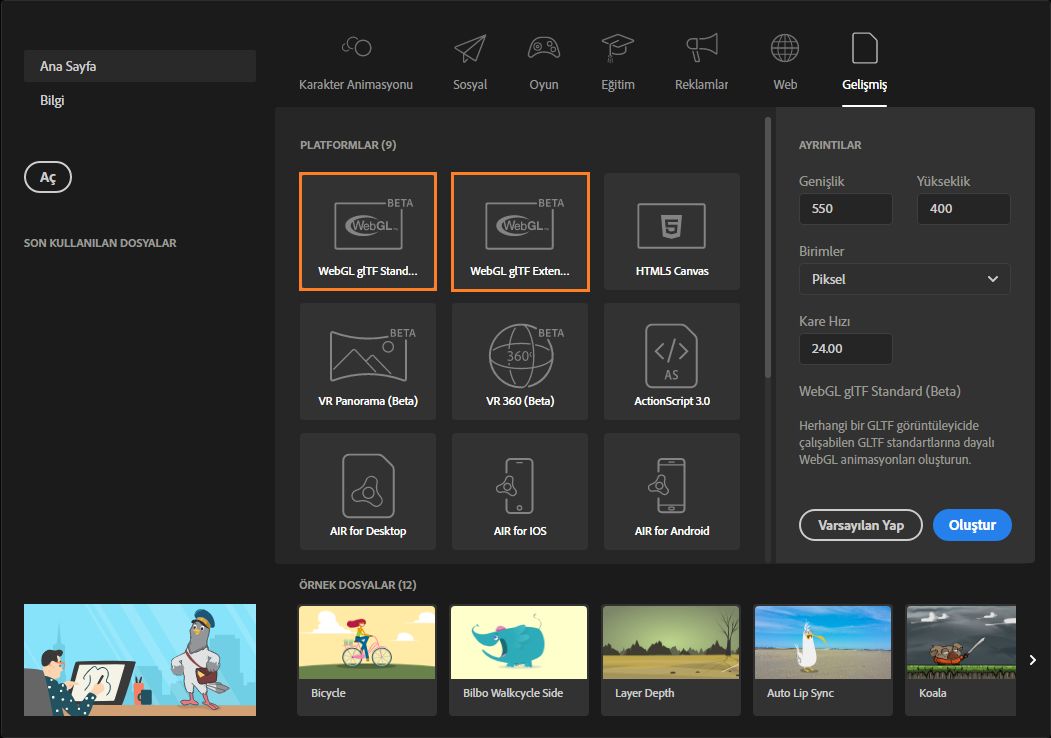
Task: Open the Bicycle sample file
Action: pos(367,660)
